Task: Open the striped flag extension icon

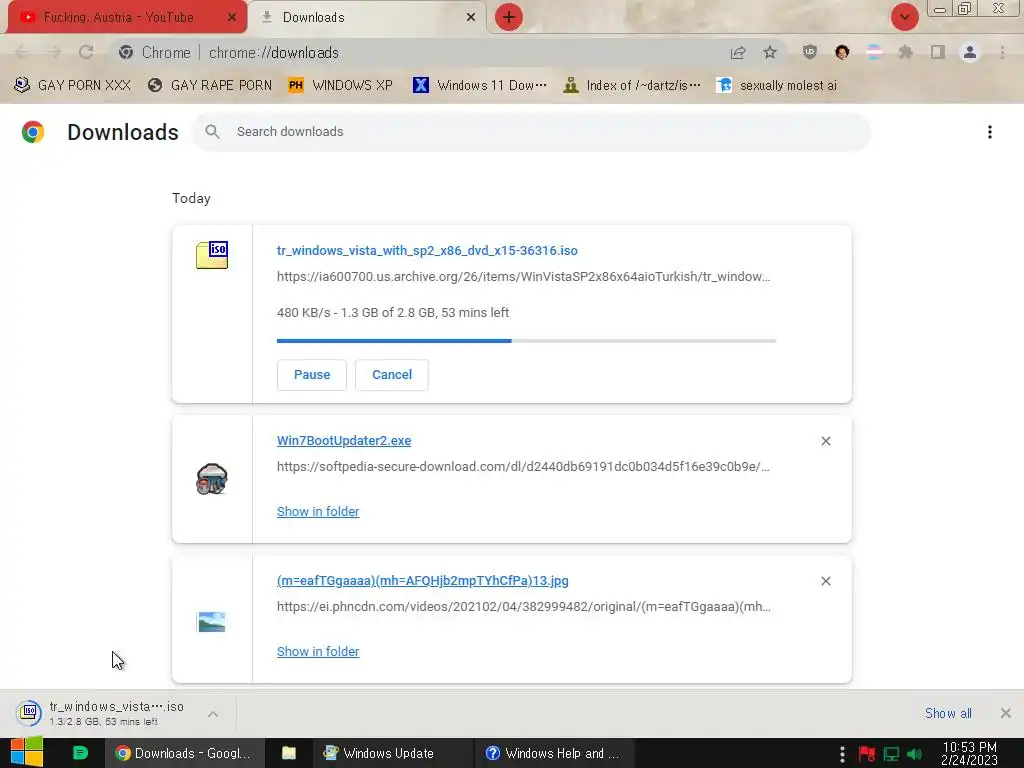Action: pos(874,52)
